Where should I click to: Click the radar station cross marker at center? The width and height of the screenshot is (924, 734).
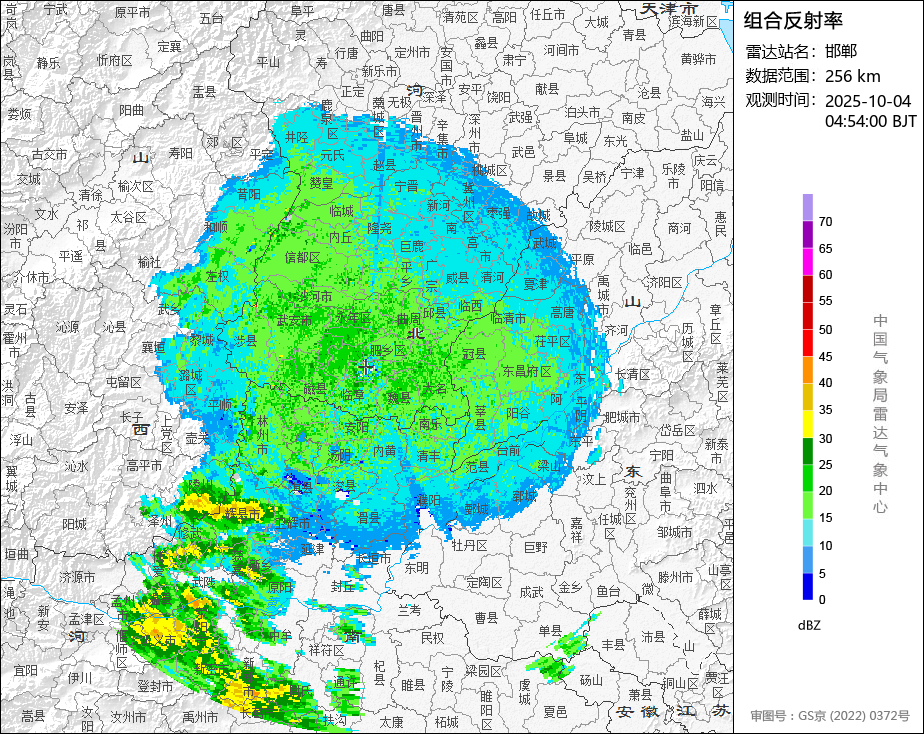(366, 368)
